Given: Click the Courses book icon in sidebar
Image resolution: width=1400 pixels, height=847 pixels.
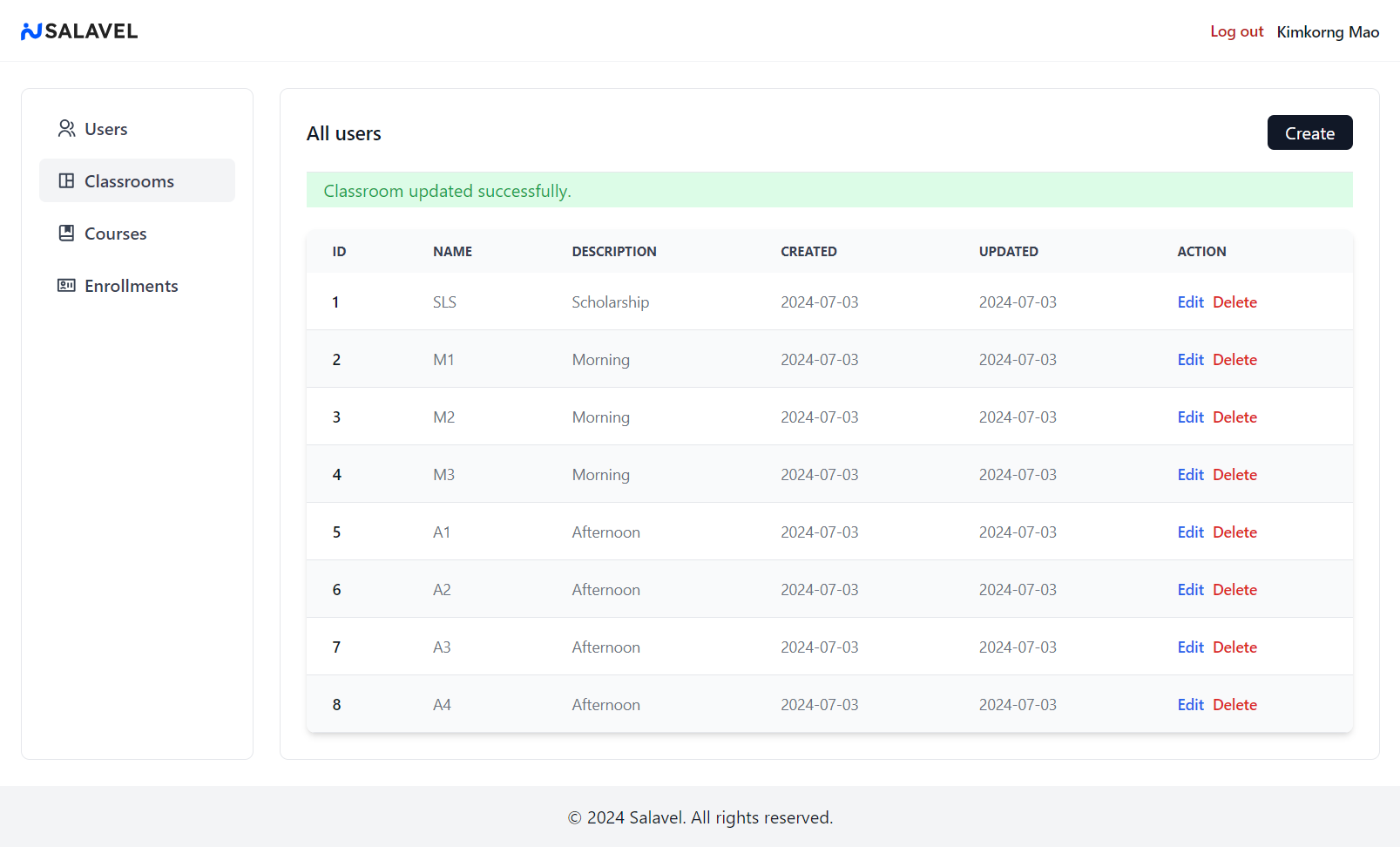Looking at the screenshot, I should click(x=66, y=234).
